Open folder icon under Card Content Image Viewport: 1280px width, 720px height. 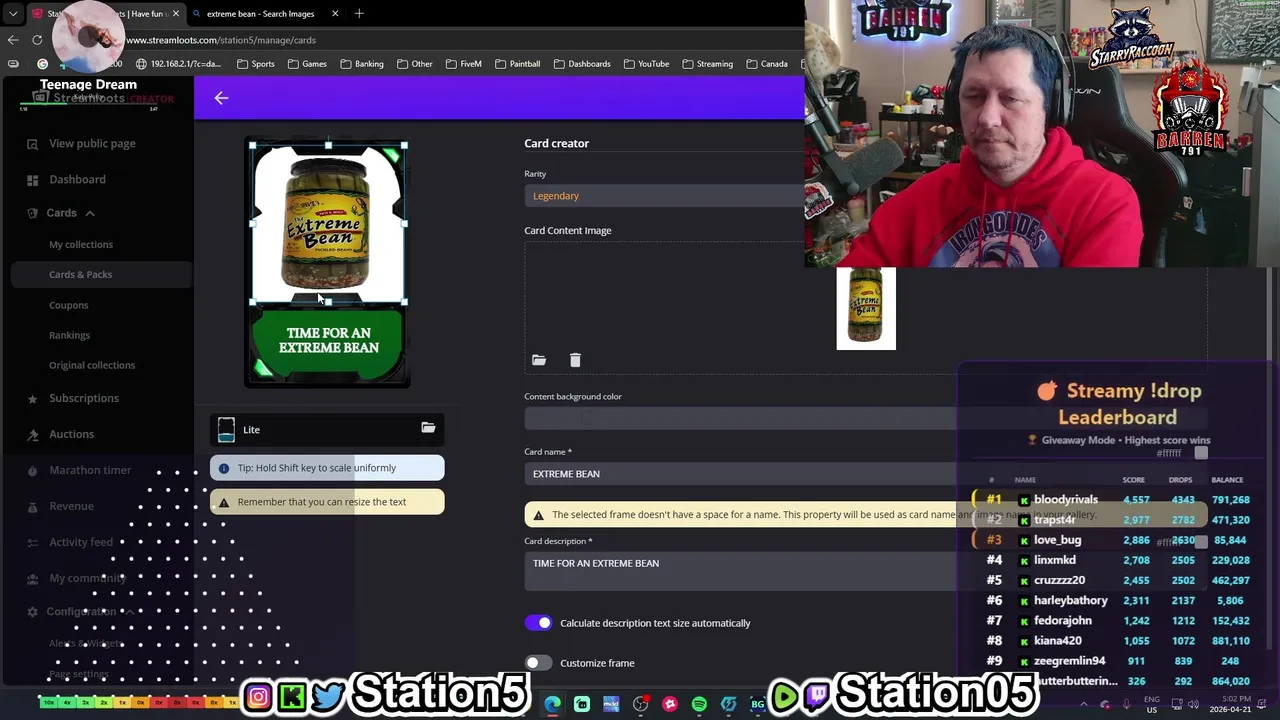pyautogui.click(x=539, y=360)
